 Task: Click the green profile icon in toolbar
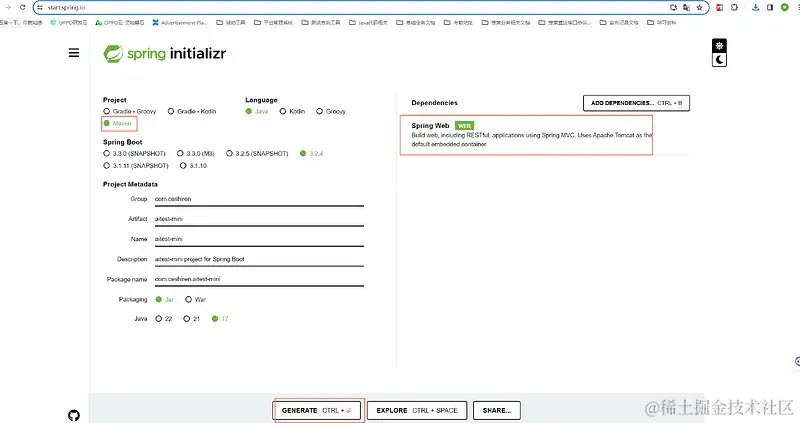click(785, 8)
